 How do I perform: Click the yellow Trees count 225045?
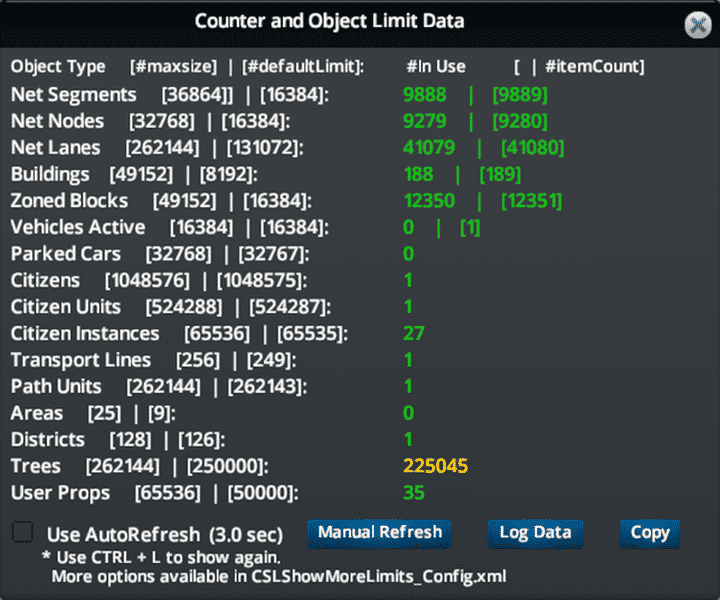pos(435,466)
